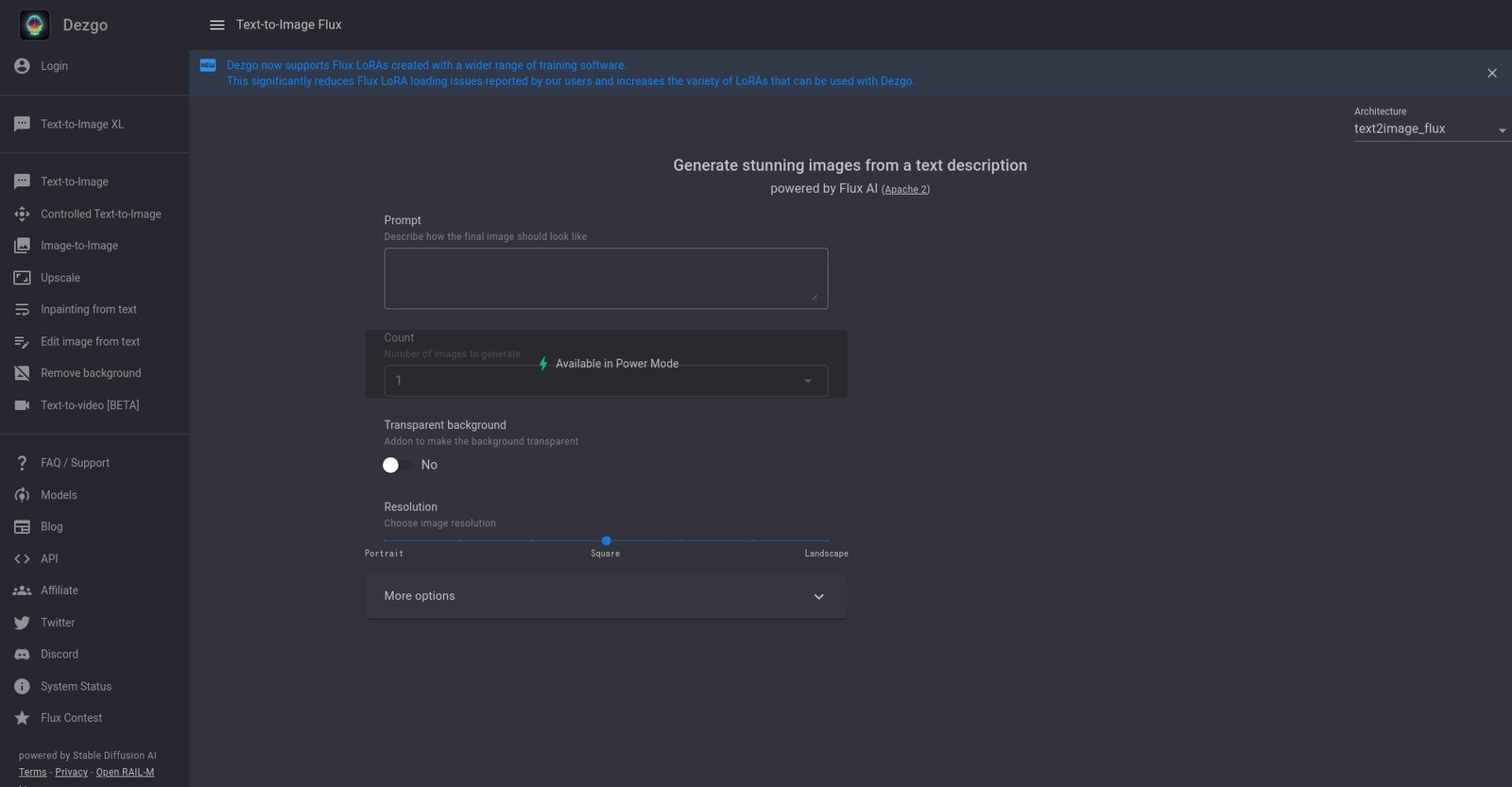This screenshot has height=787, width=1512.
Task: Enable the Transparent background toggle
Action: click(x=391, y=465)
